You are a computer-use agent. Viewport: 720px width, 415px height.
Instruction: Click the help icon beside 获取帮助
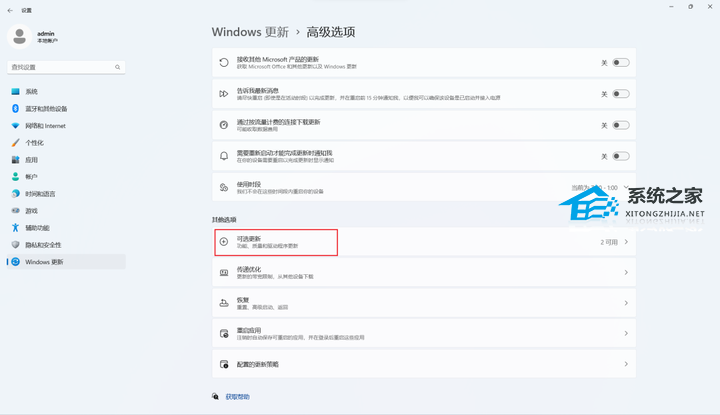point(215,396)
